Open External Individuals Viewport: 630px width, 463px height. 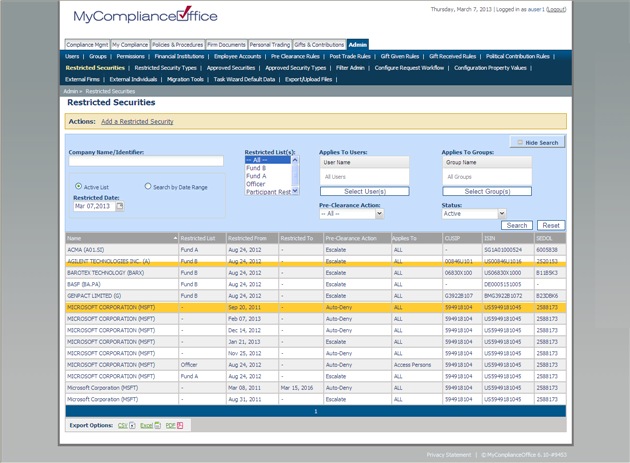pos(133,80)
